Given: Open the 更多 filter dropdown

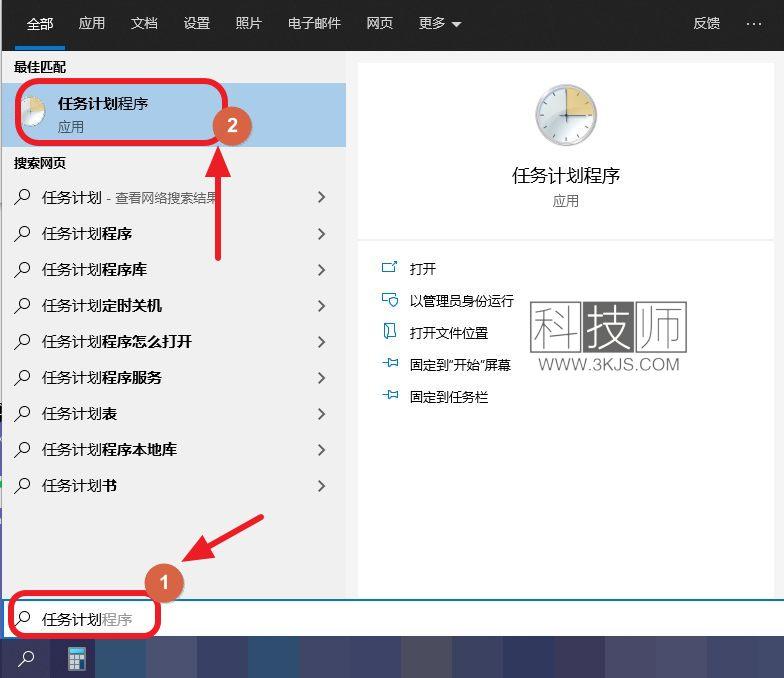Looking at the screenshot, I should pyautogui.click(x=440, y=24).
